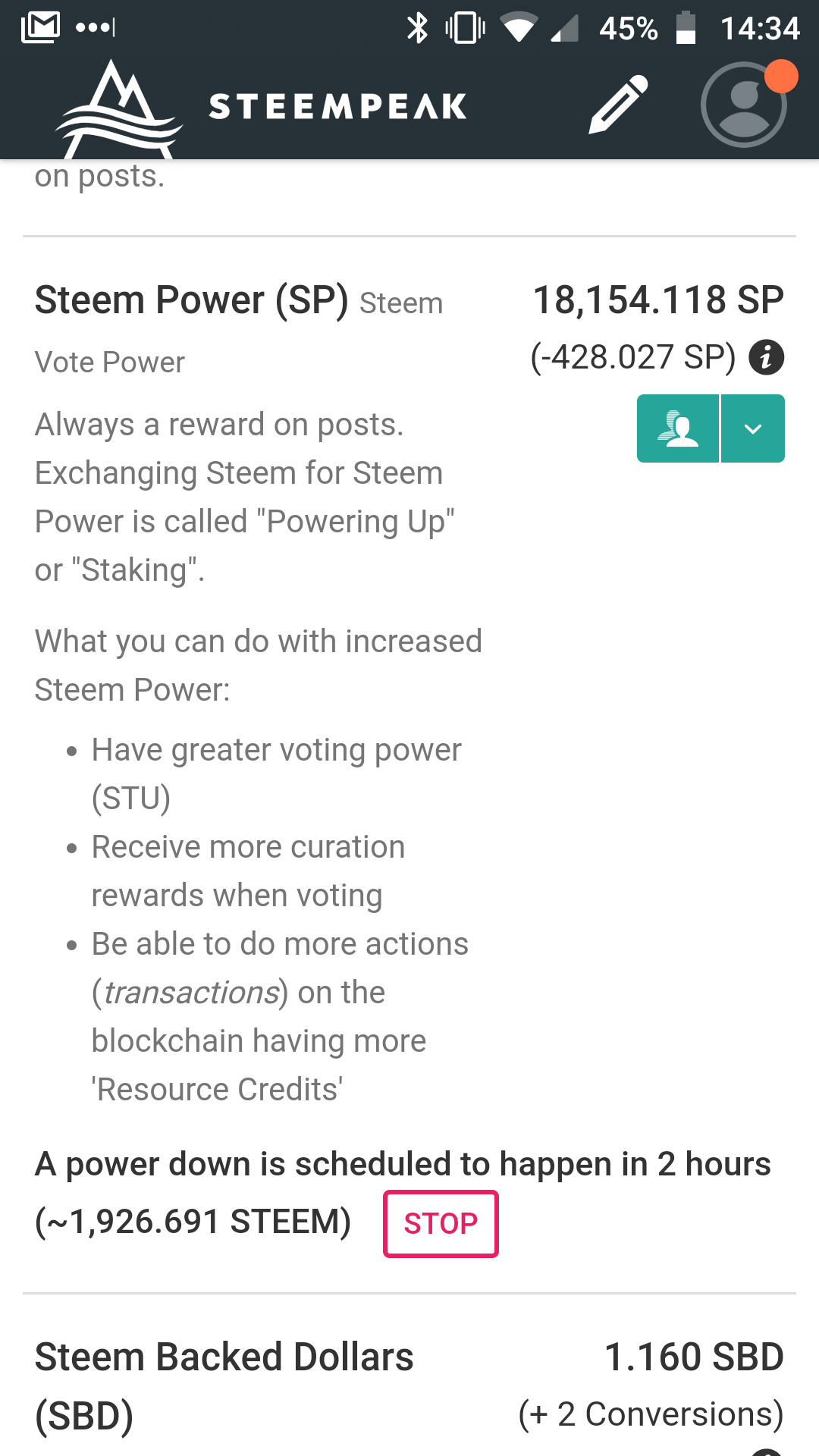819x1456 pixels.
Task: Tap the Steem Power info icon
Action: [766, 357]
